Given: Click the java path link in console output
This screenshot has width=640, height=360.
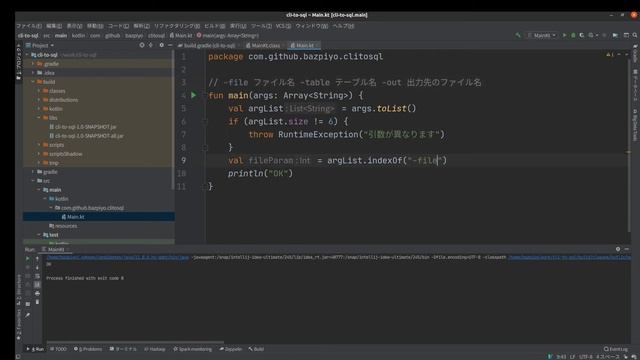Looking at the screenshot, I should [118, 258].
